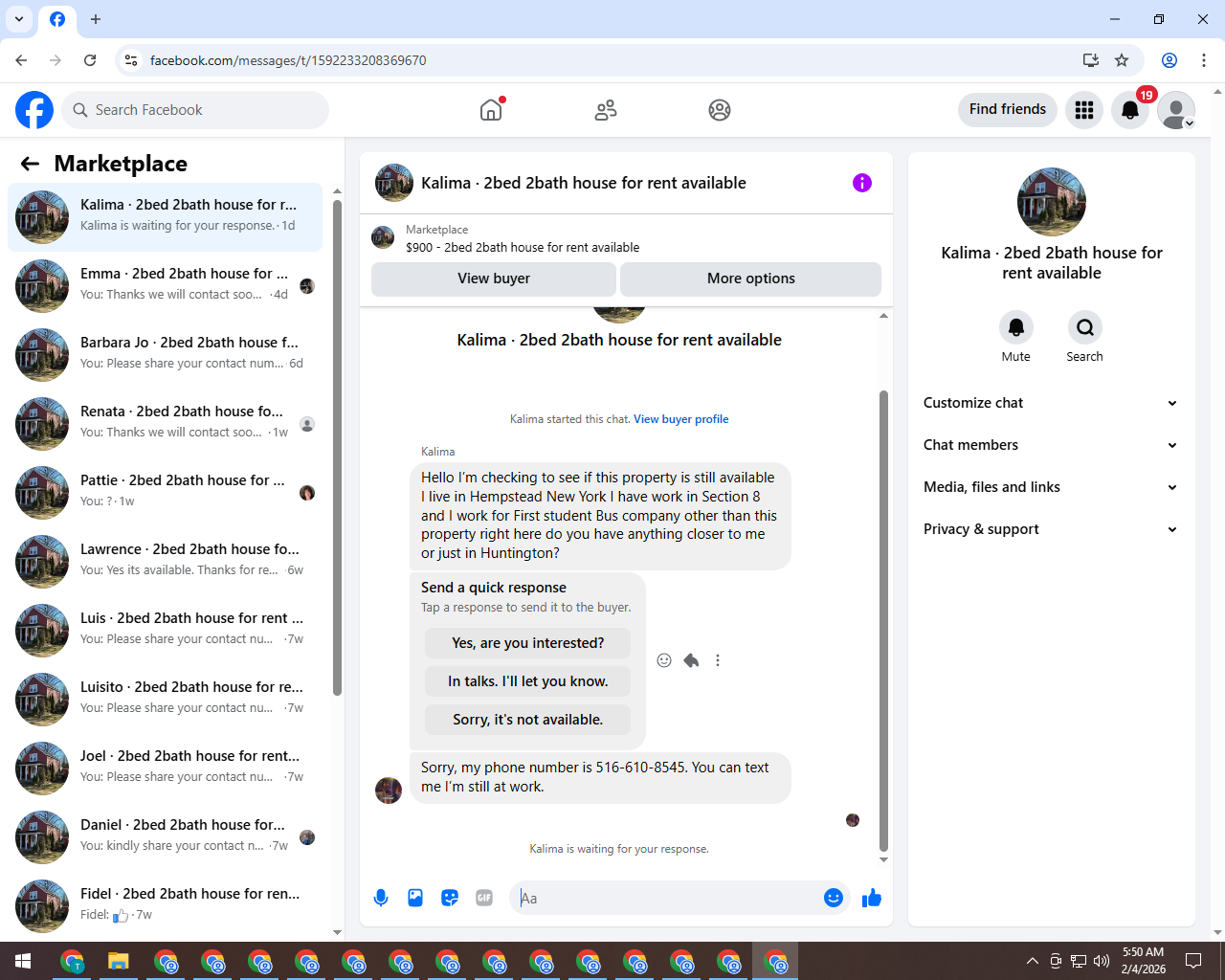Open the Joel conversation
This screenshot has width=1225, height=980.
pos(165,768)
